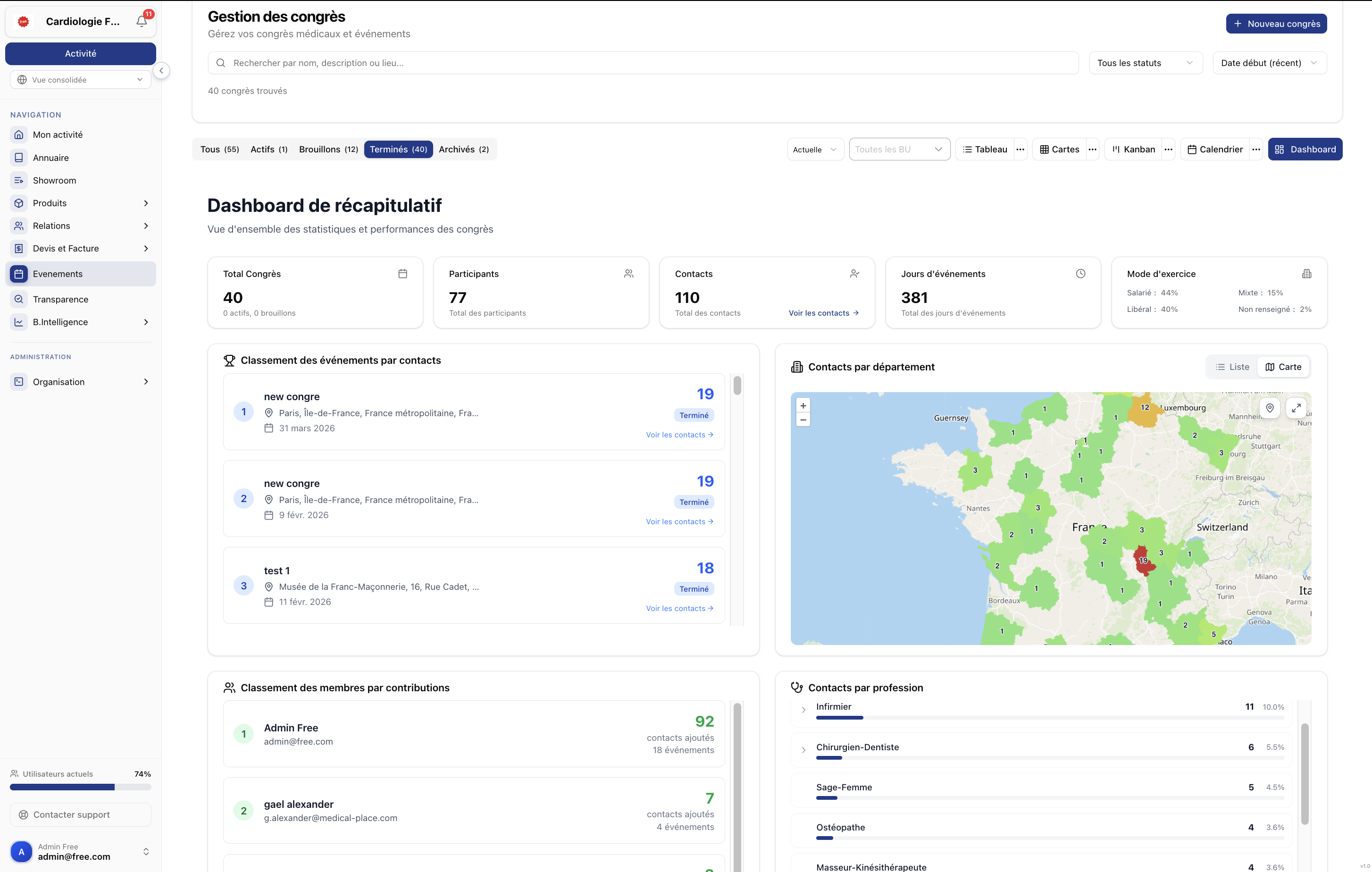Collapse the sidebar with arrow button
1372x872 pixels.
tap(161, 71)
